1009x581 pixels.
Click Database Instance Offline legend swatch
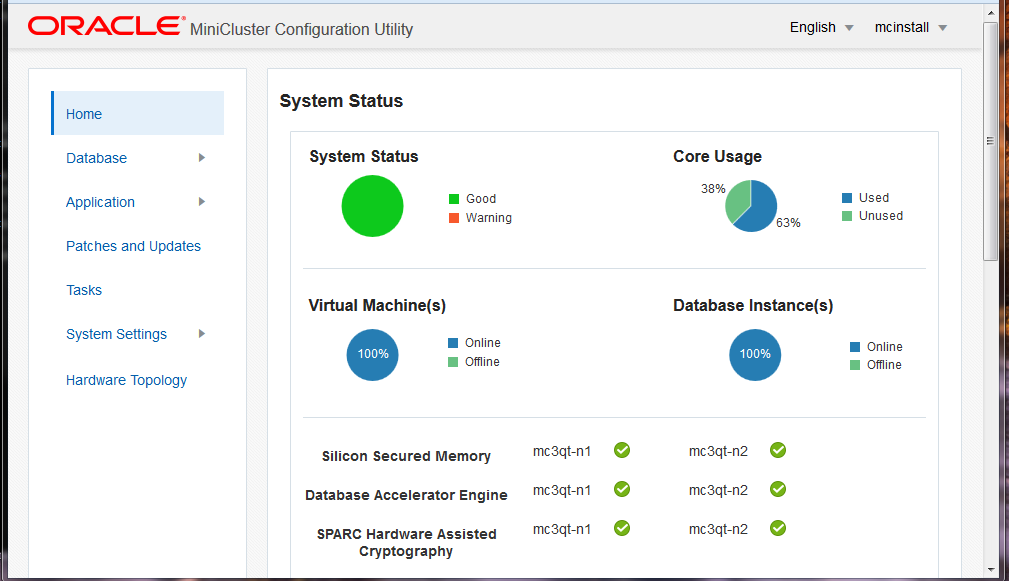coord(855,365)
